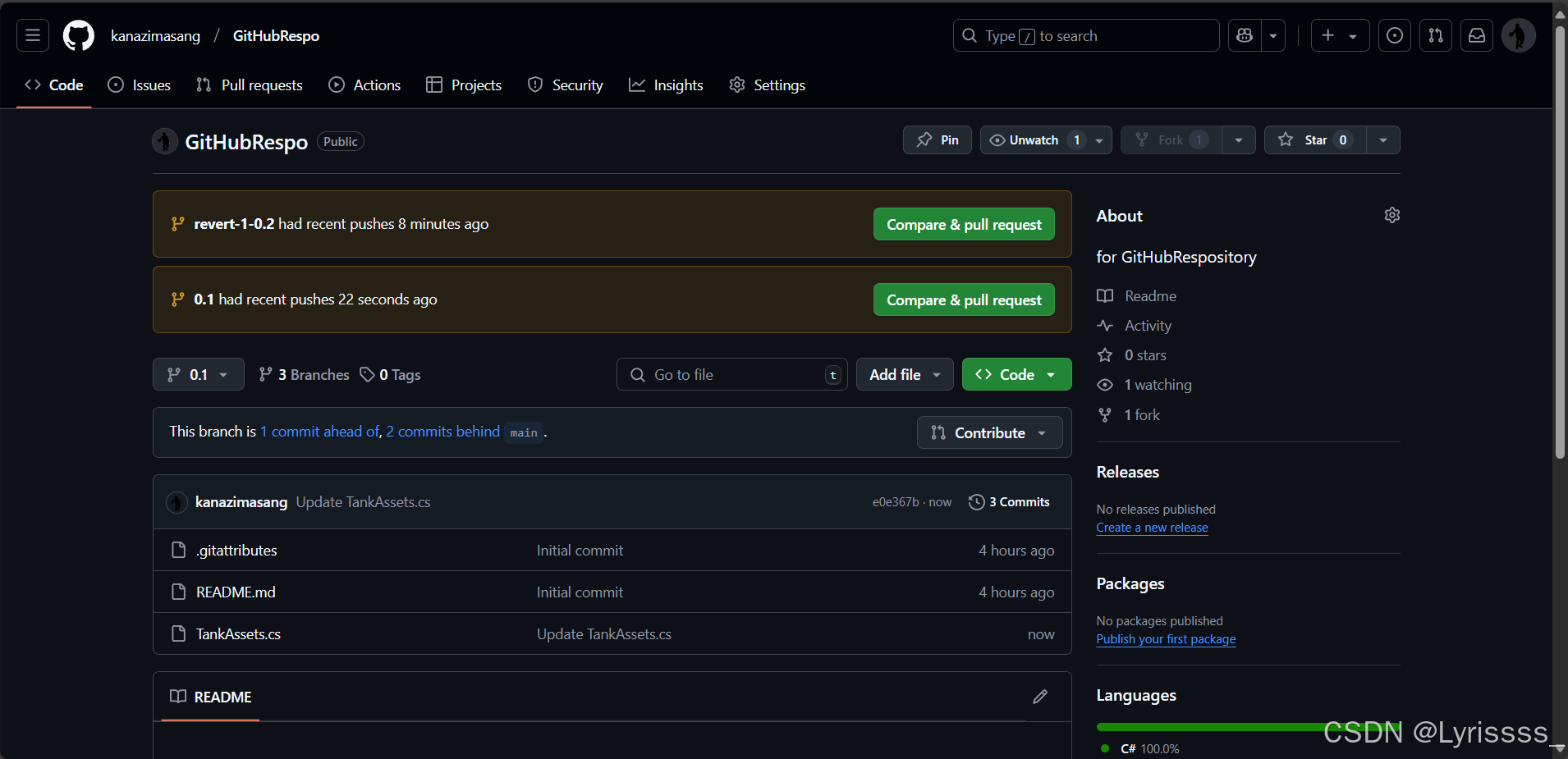Go to GitHub homepage via Octocat logo
This screenshot has height=759, width=1568.
pos(79,35)
